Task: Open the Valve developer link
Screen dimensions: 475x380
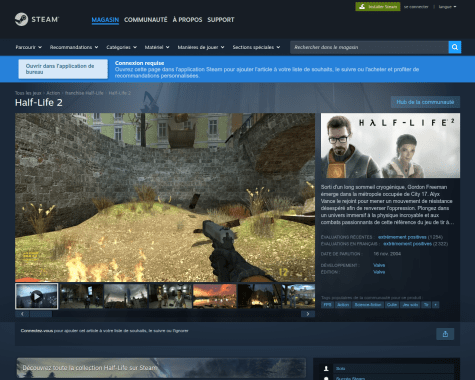Action: point(379,265)
